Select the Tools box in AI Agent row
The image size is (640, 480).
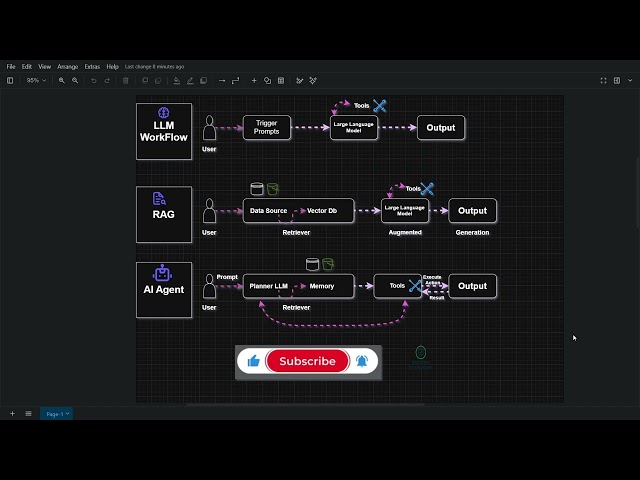click(397, 286)
